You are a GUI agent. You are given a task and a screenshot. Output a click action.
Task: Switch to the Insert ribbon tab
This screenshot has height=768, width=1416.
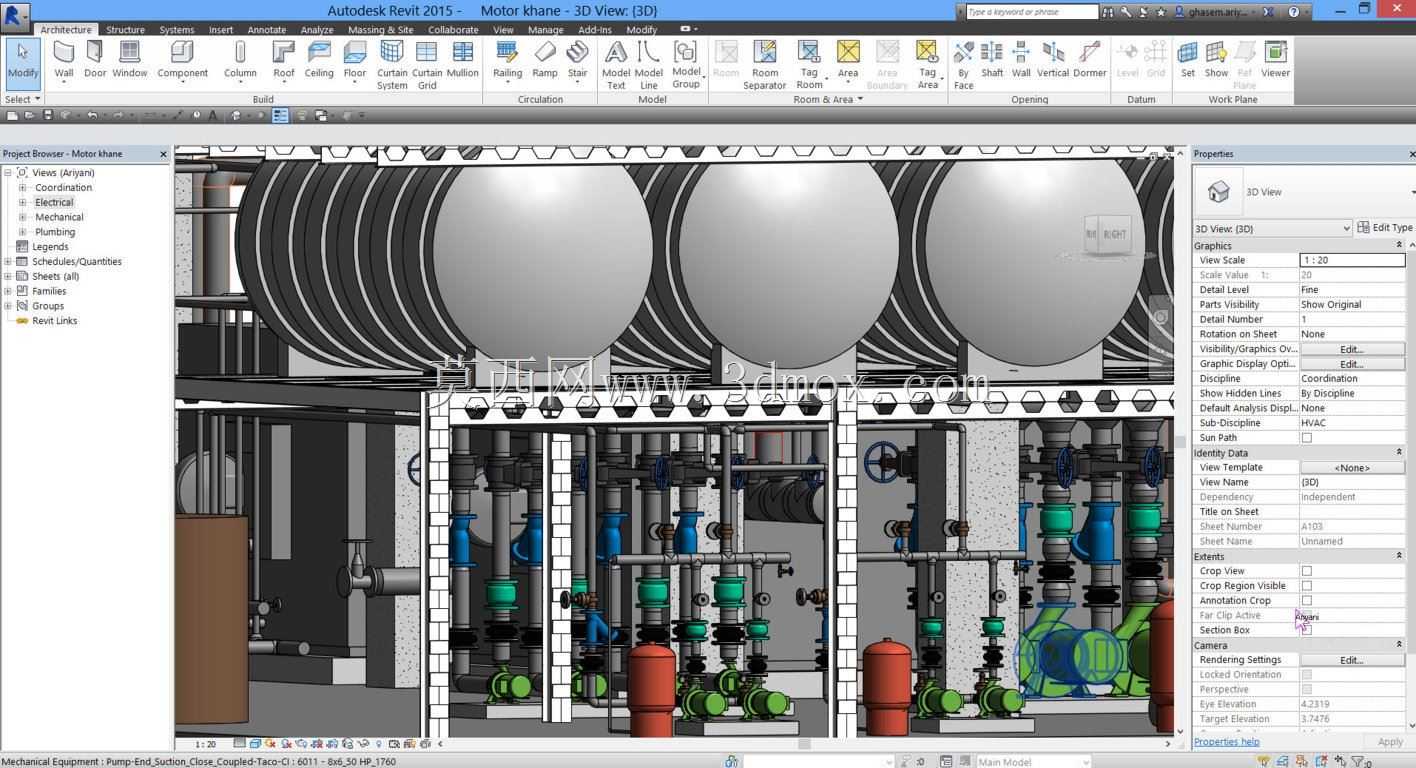[221, 30]
